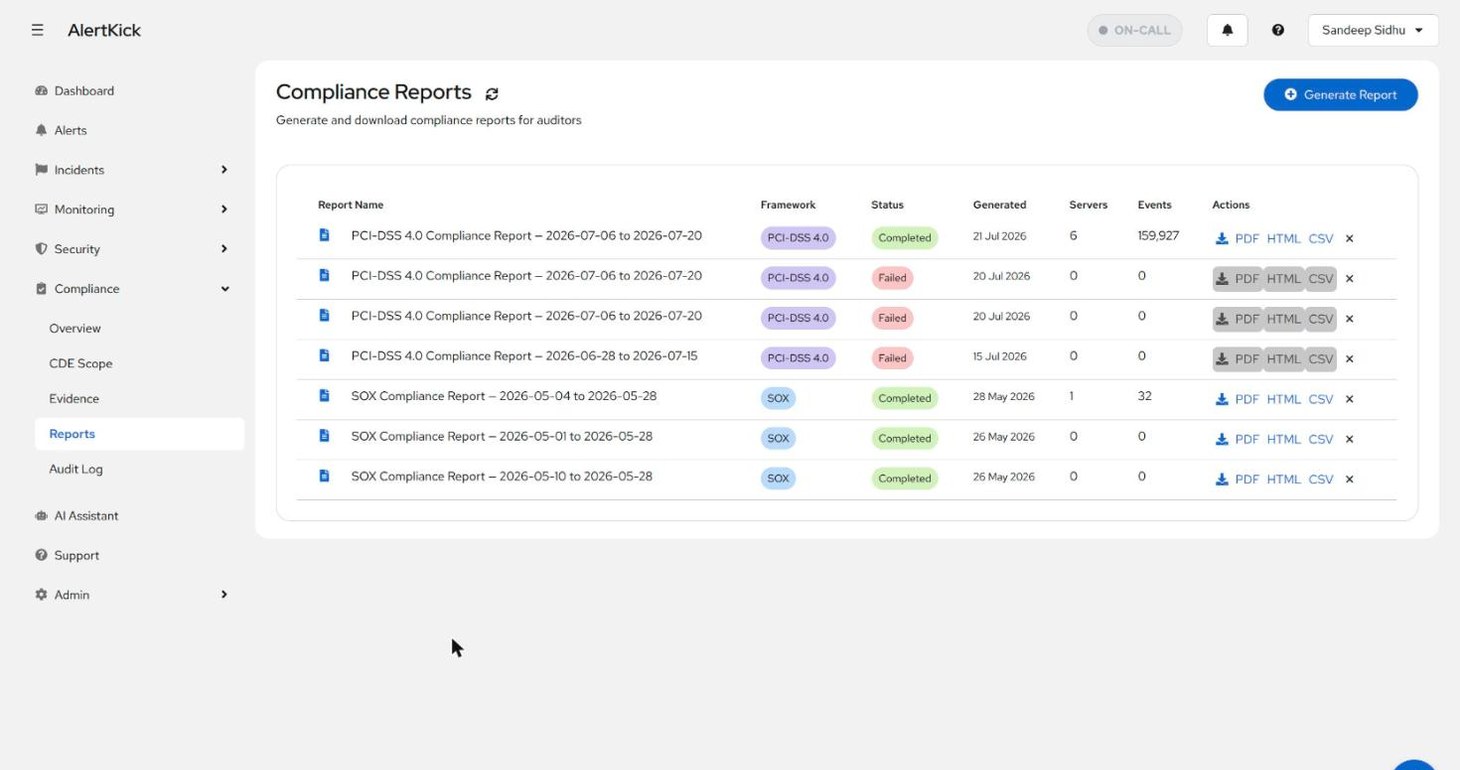
Task: Open the hamburger menu icon
Action: [37, 30]
